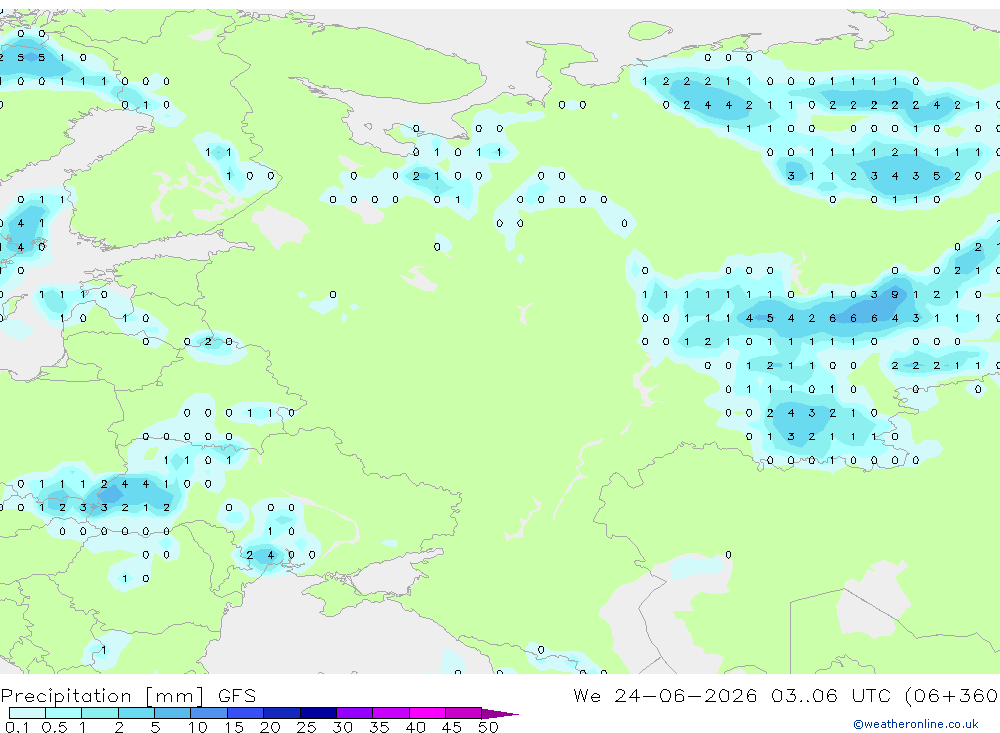
Task: Pick the magenta swatch for 40–45 mm
Action: click(427, 713)
